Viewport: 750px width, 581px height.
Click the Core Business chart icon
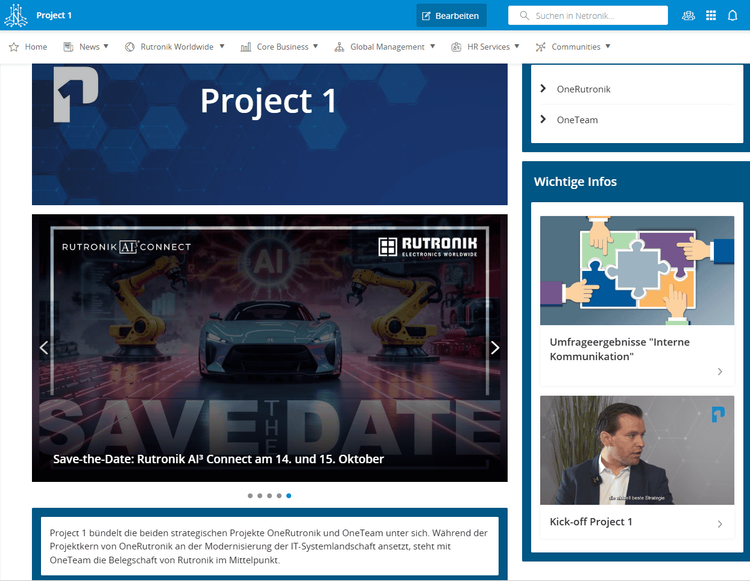coord(246,47)
